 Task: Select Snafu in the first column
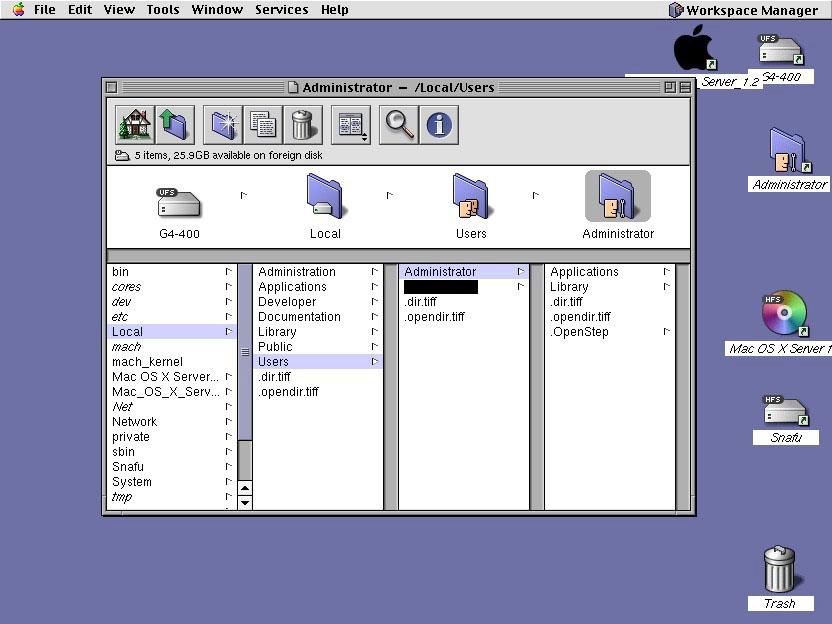pyautogui.click(x=172, y=467)
